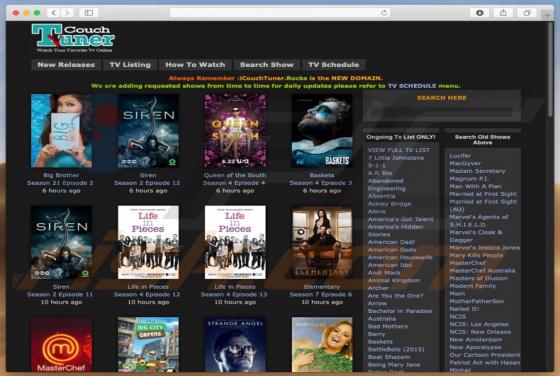Click the search field under SEARCH HERE

(x=442, y=111)
